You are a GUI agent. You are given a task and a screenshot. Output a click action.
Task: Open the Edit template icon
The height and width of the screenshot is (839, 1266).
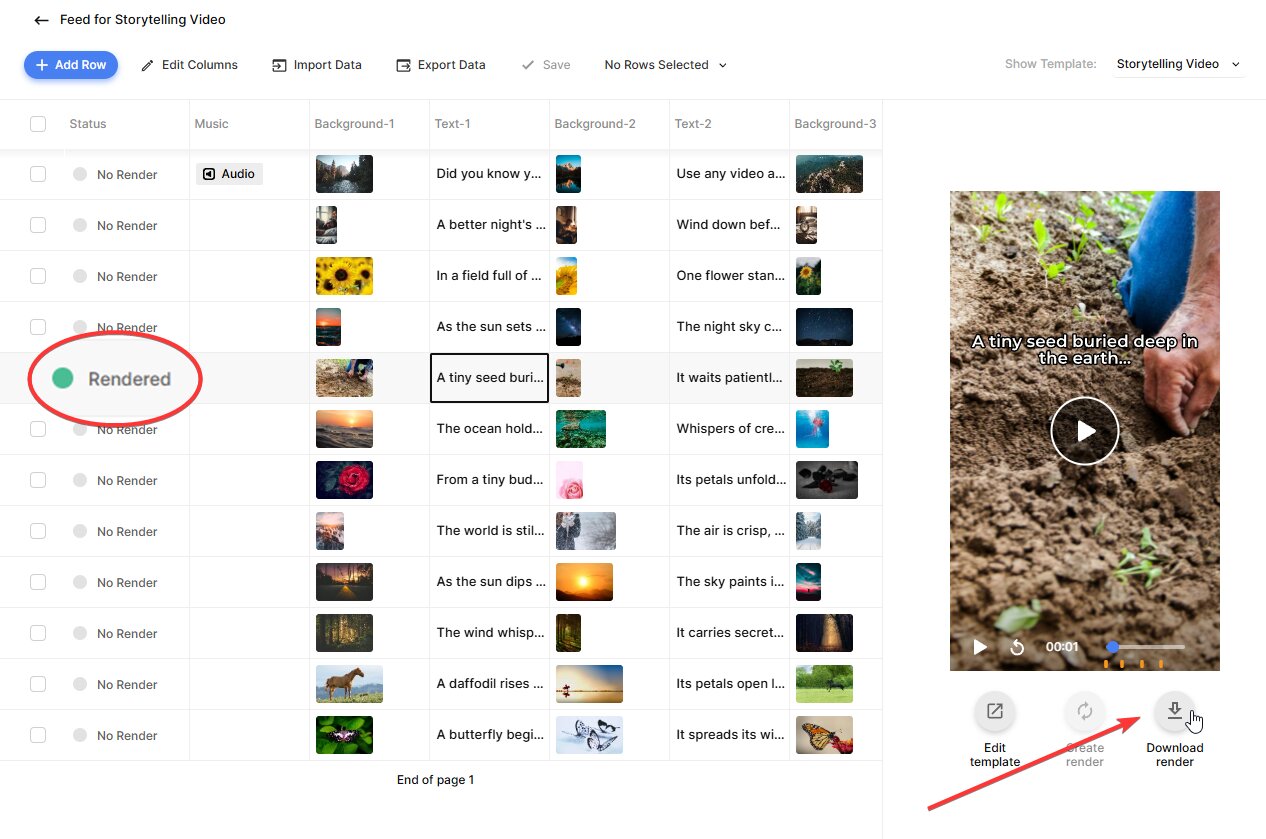tap(994, 712)
